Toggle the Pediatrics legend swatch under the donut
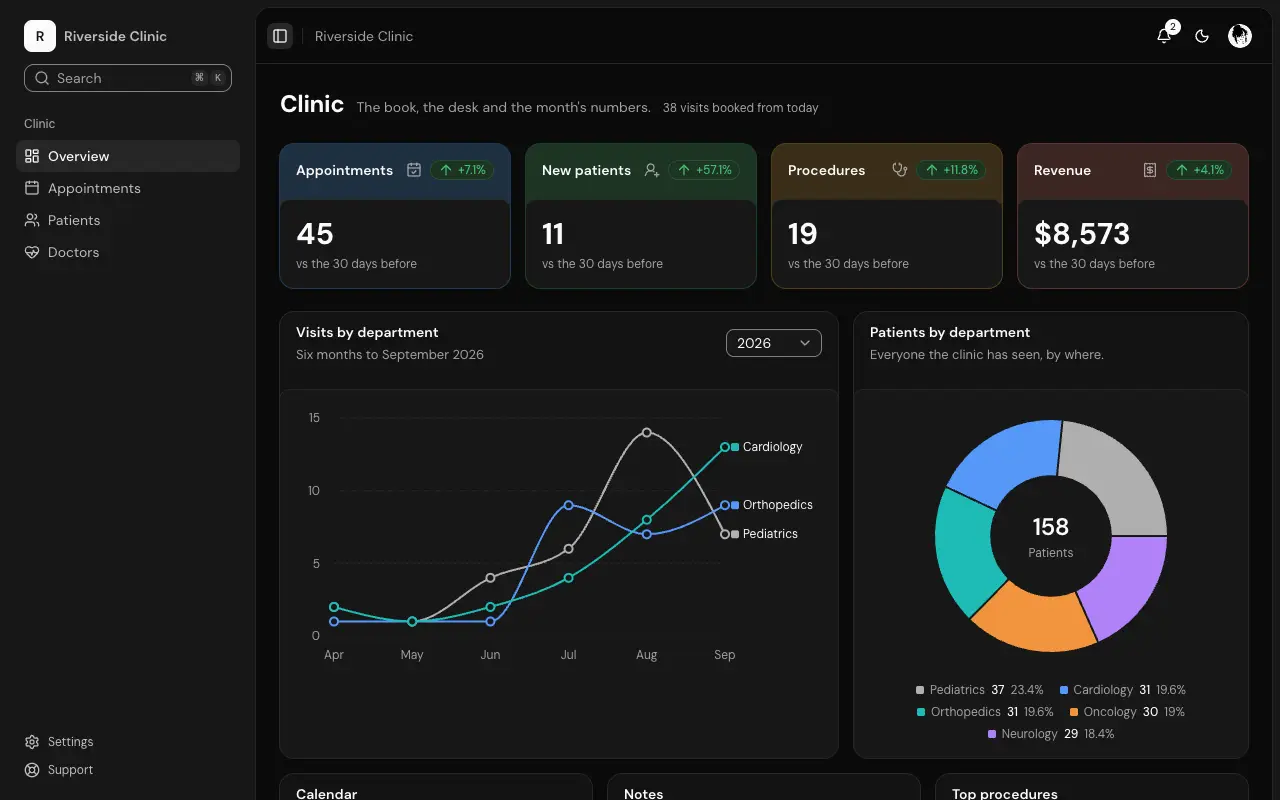This screenshot has width=1280, height=800. (920, 690)
